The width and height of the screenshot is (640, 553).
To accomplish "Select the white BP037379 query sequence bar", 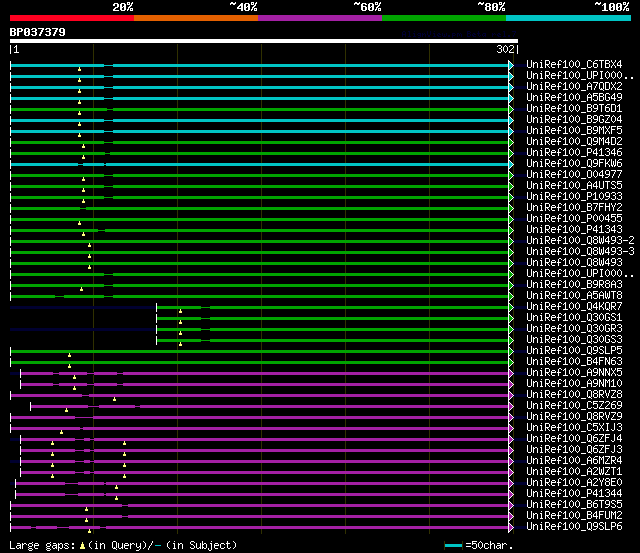I will click(264, 41).
